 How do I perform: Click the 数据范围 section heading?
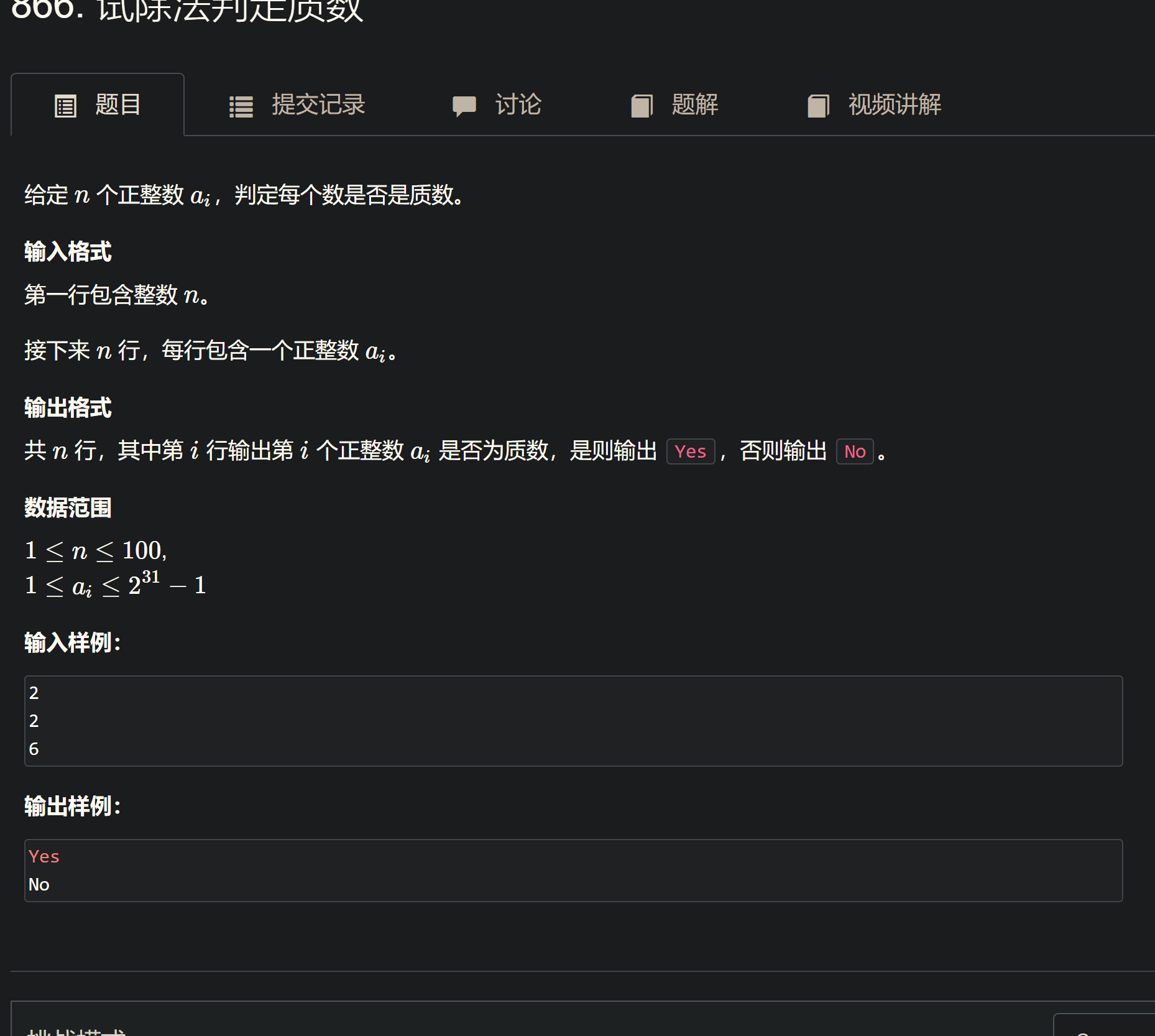(67, 508)
